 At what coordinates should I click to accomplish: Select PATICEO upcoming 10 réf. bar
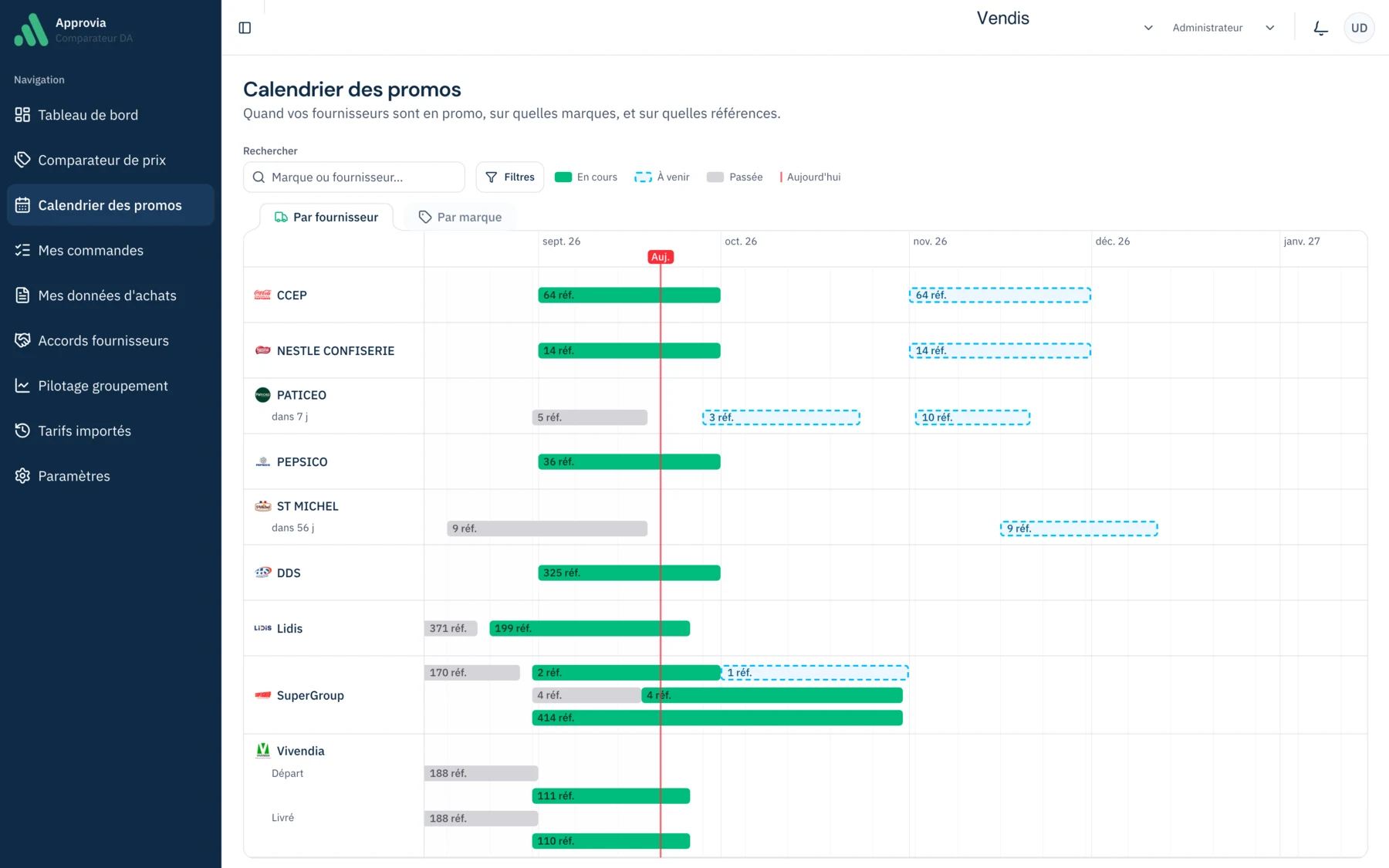pyautogui.click(x=972, y=417)
